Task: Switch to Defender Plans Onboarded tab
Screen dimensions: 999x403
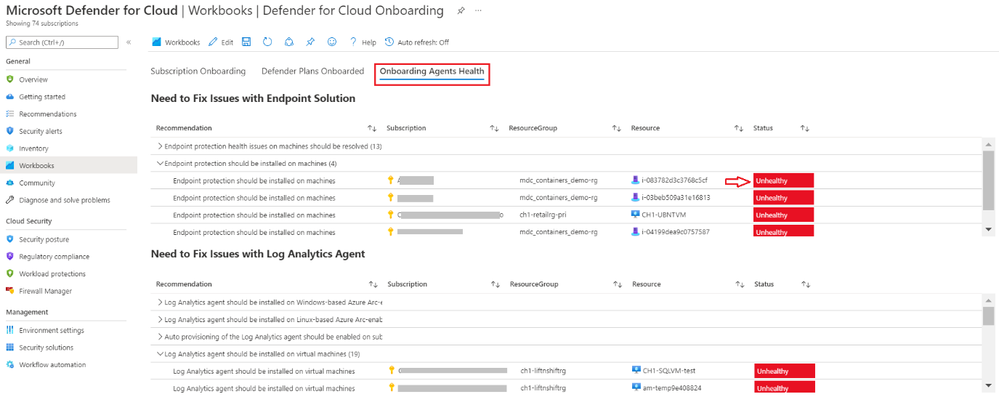Action: 312,71
